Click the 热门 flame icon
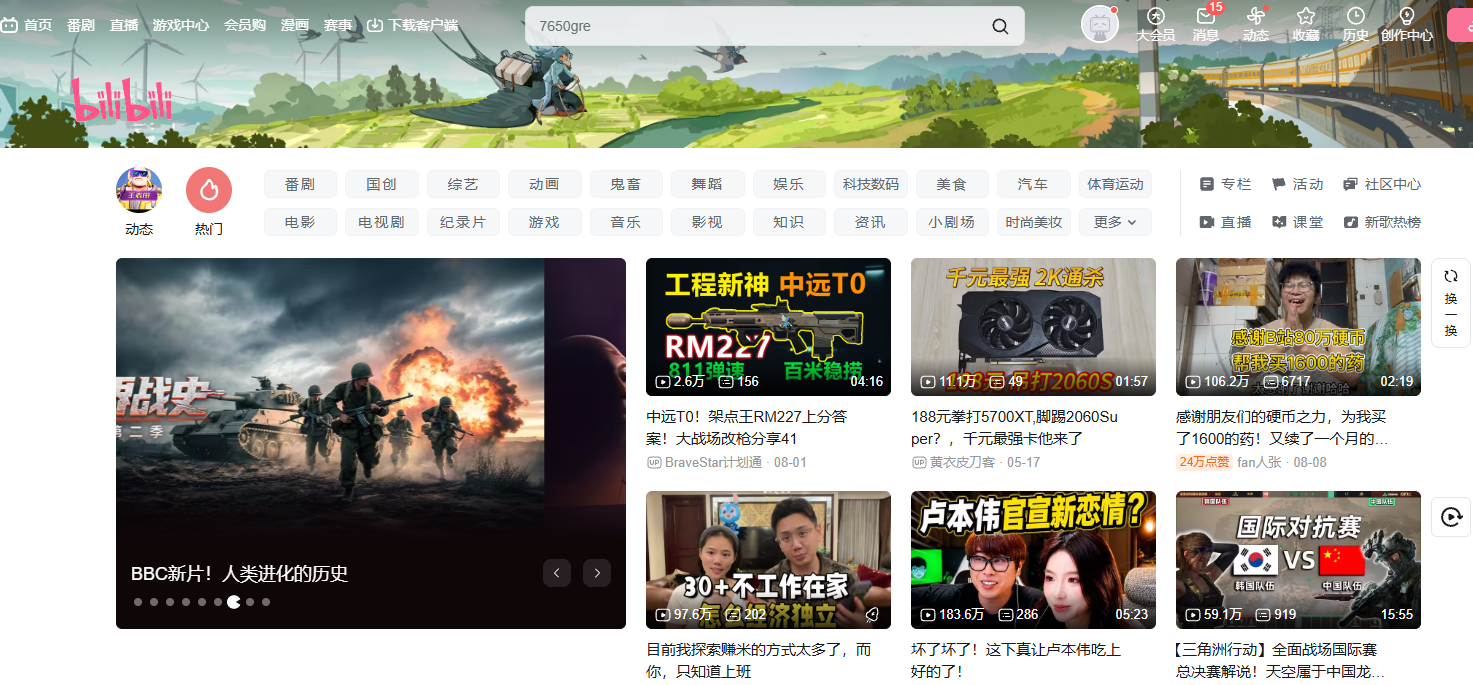Viewport: 1473px width, 685px height. coord(209,190)
